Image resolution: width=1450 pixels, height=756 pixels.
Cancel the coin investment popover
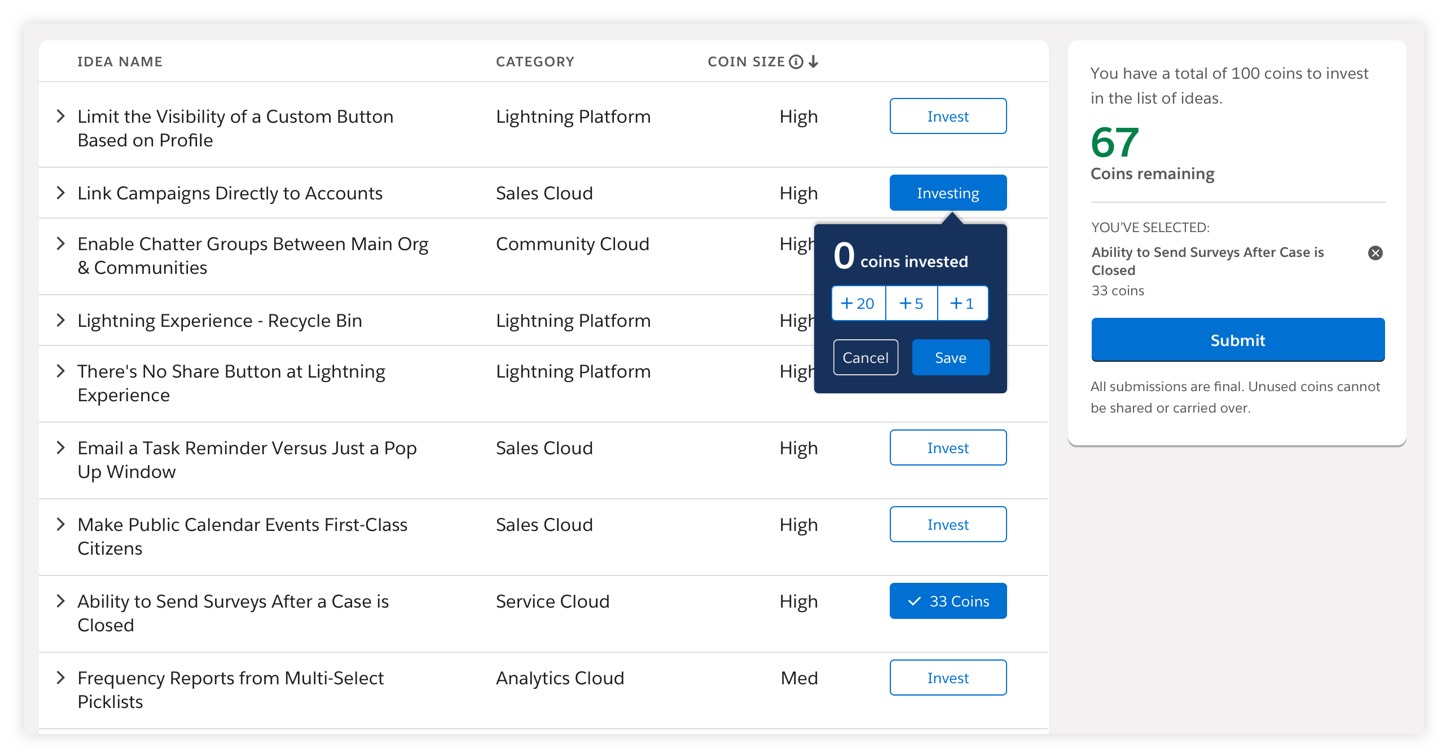(x=865, y=358)
